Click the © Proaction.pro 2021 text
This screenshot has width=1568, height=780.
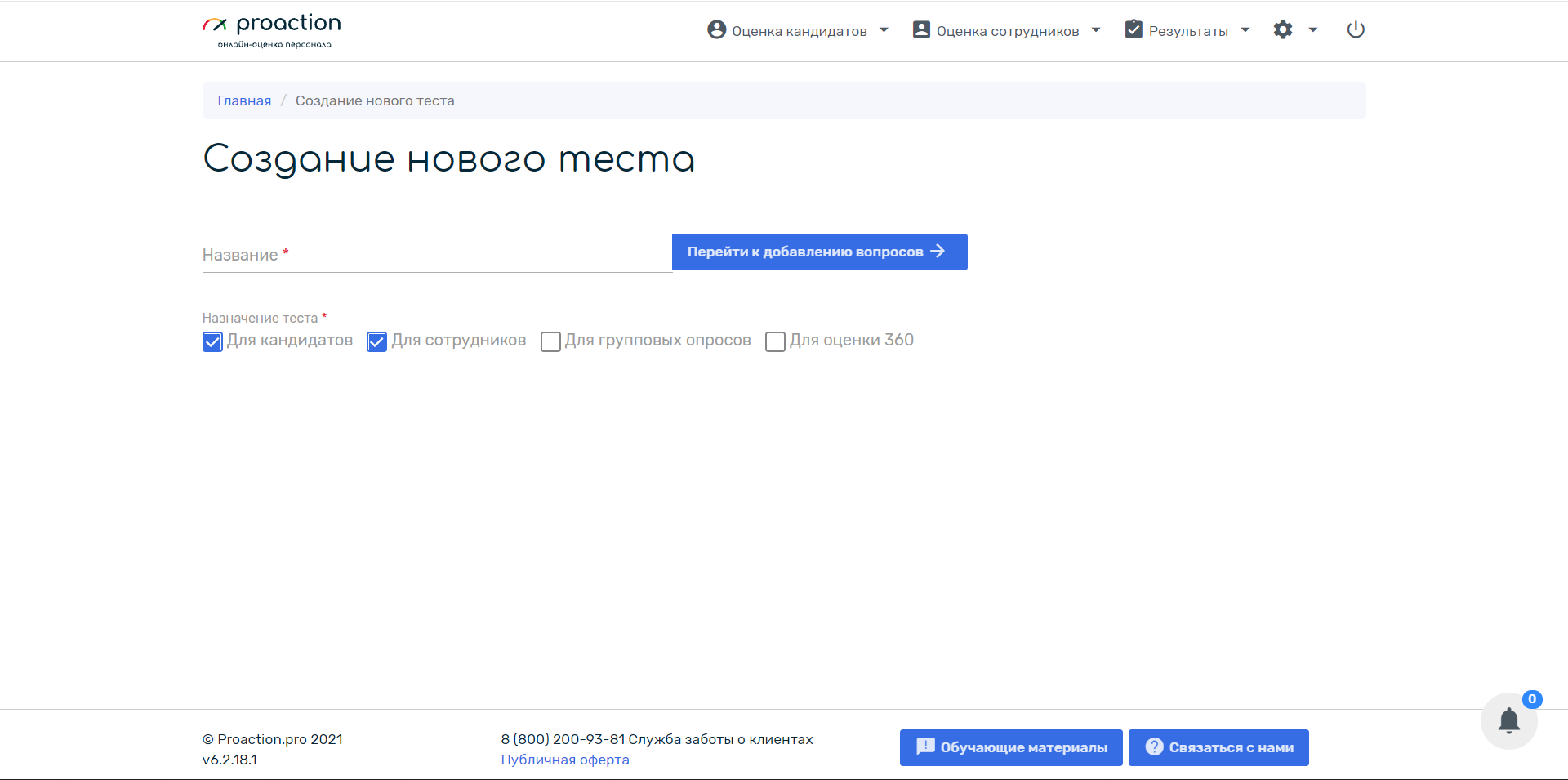point(273,739)
